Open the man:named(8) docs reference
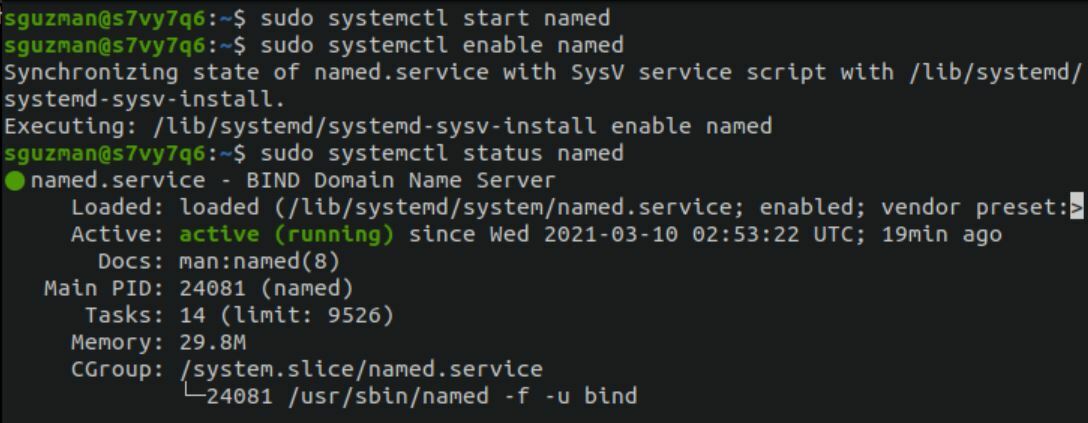 point(260,262)
